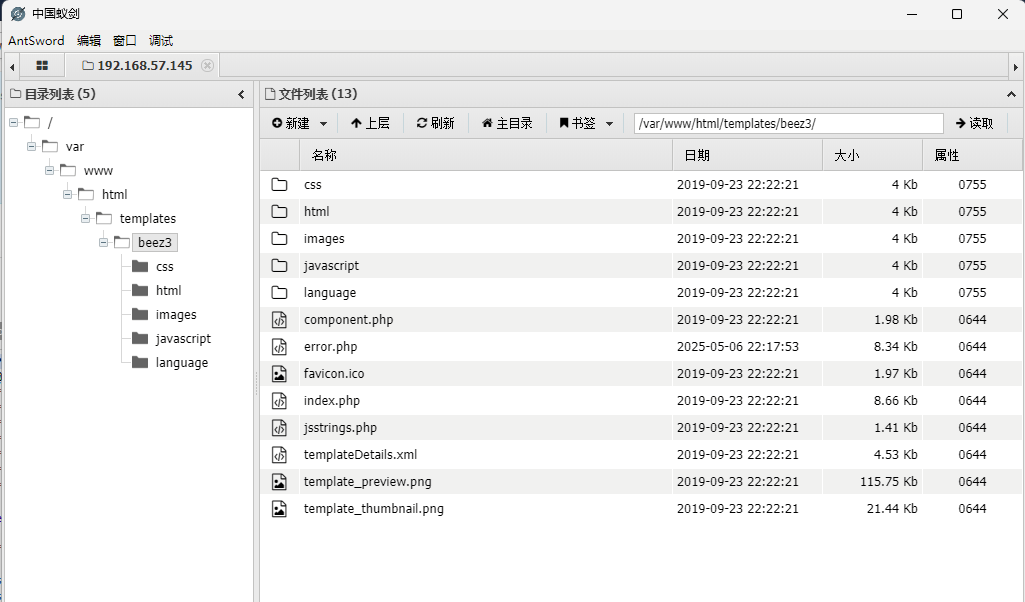Collapse the html tree node toggle

pos(67,195)
